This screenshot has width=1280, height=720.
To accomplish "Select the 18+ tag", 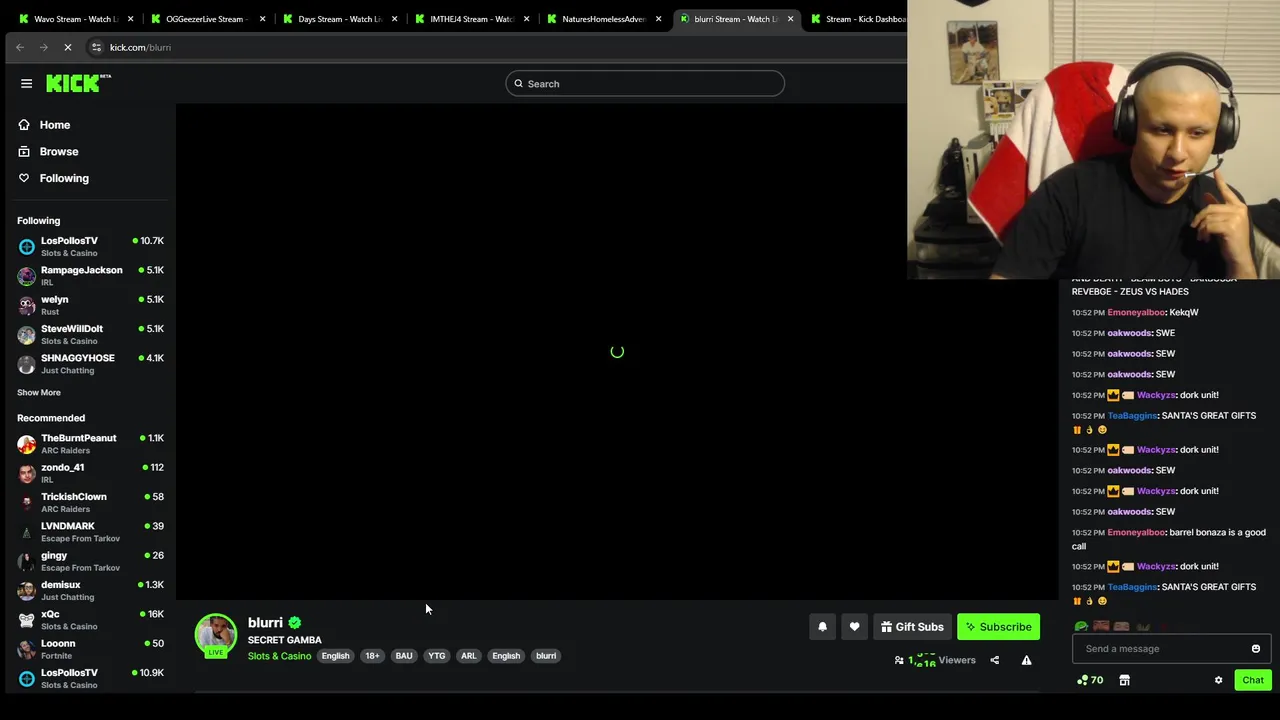I will [372, 656].
